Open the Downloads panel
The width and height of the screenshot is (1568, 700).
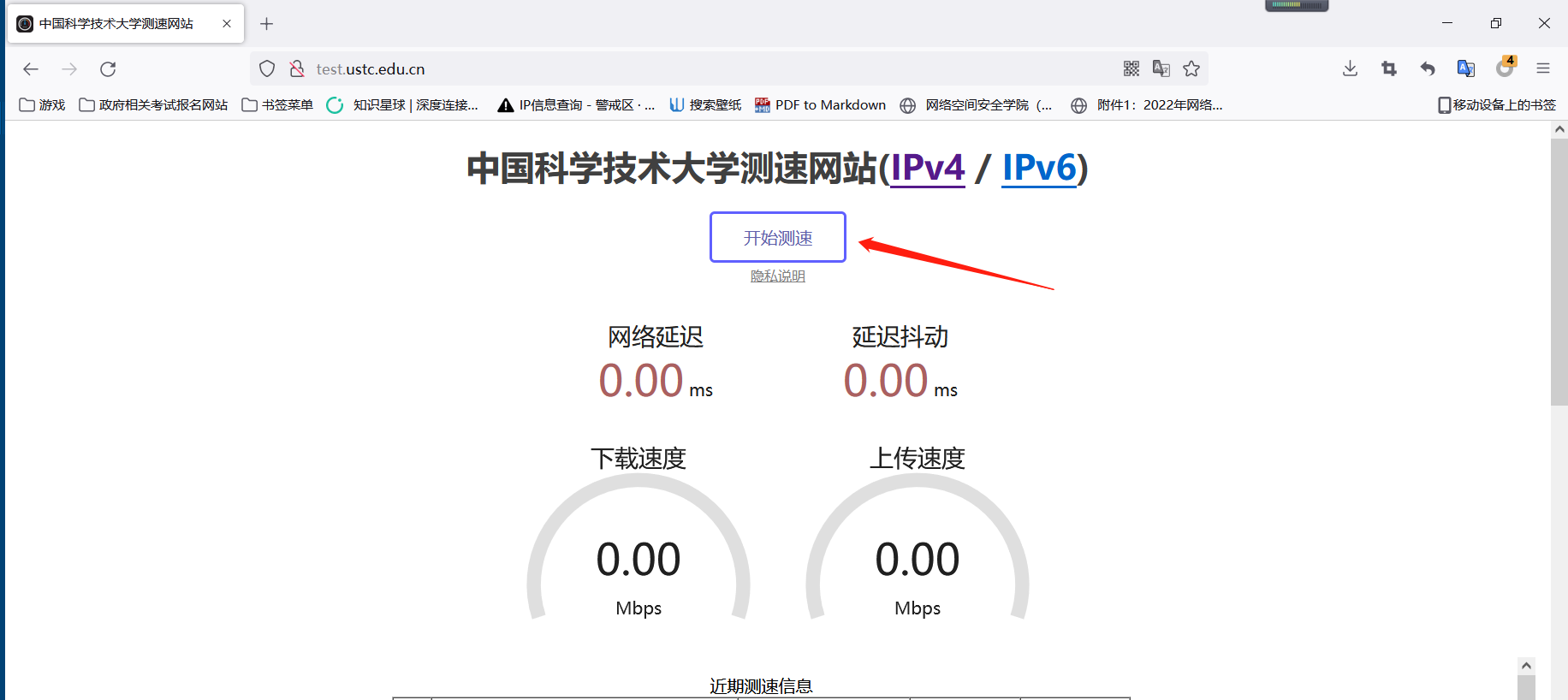pos(1351,68)
